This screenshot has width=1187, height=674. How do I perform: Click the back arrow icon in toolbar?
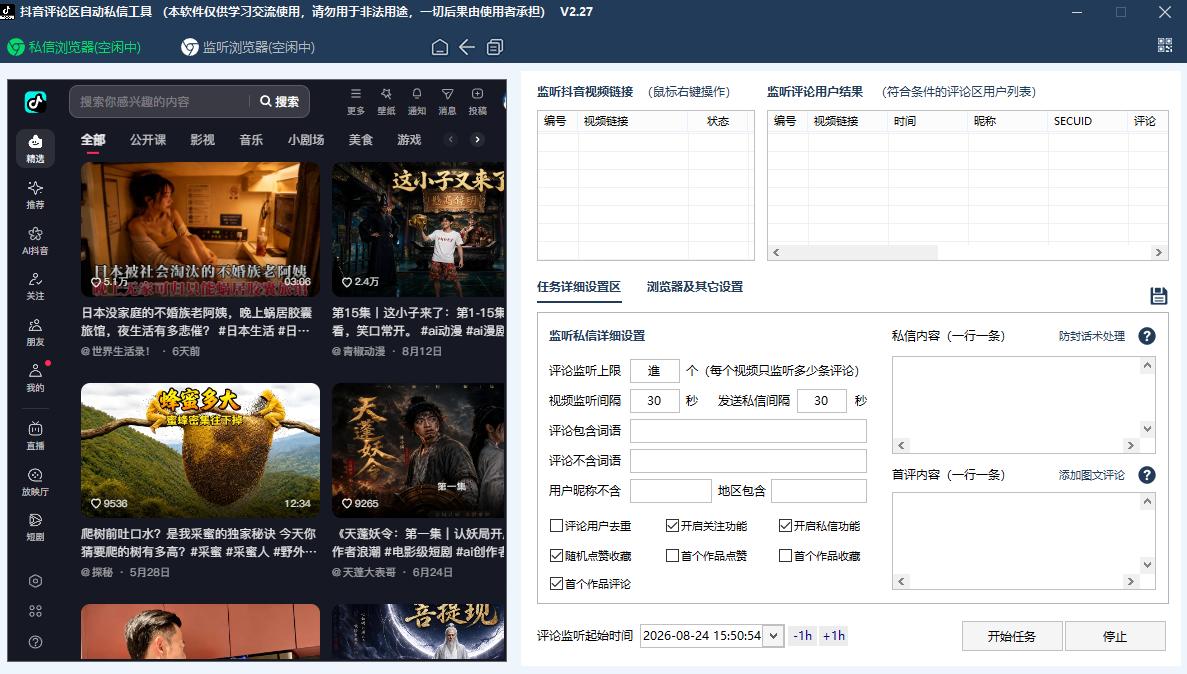point(467,47)
